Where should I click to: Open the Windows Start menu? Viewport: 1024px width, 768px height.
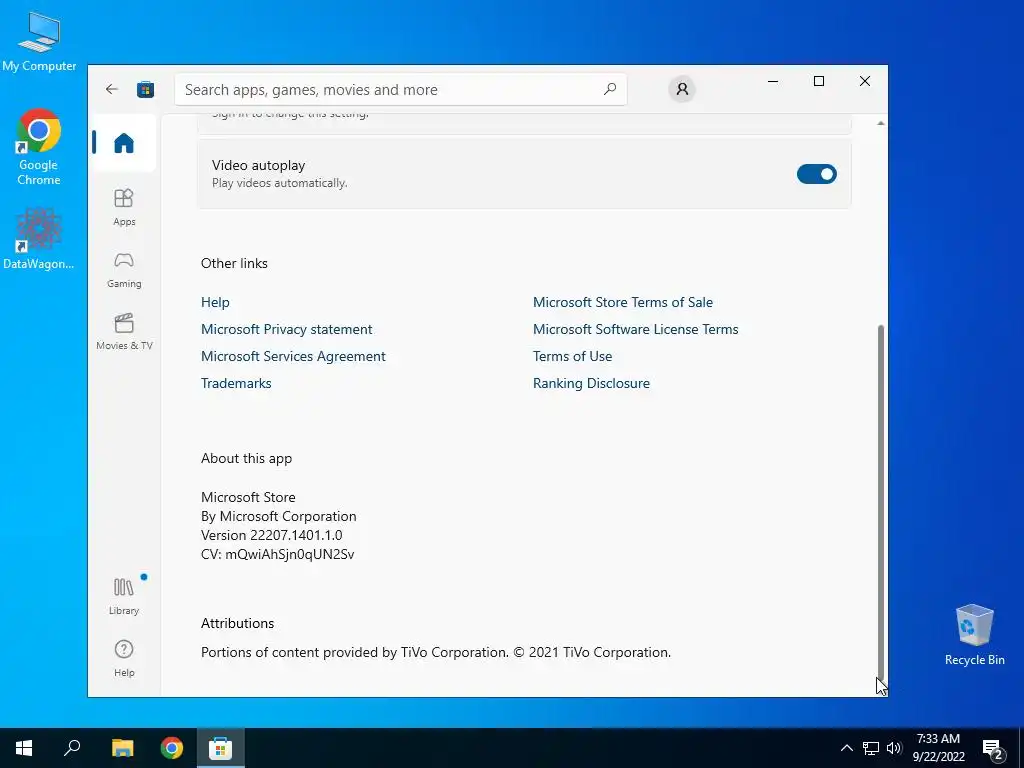tap(24, 748)
